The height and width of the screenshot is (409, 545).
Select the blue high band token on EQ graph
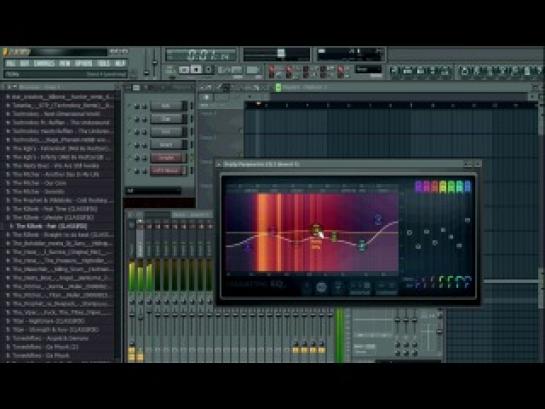[378, 219]
